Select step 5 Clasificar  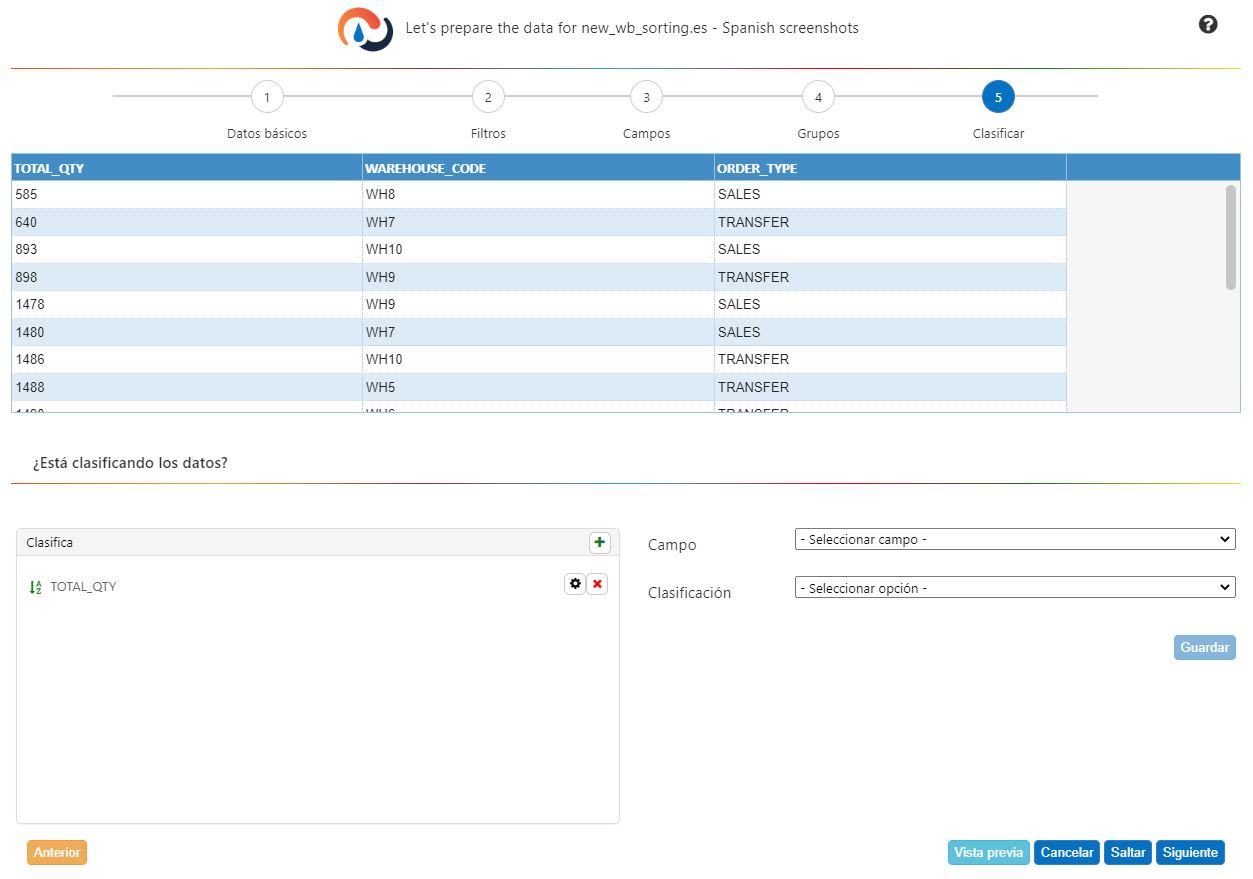point(998,97)
